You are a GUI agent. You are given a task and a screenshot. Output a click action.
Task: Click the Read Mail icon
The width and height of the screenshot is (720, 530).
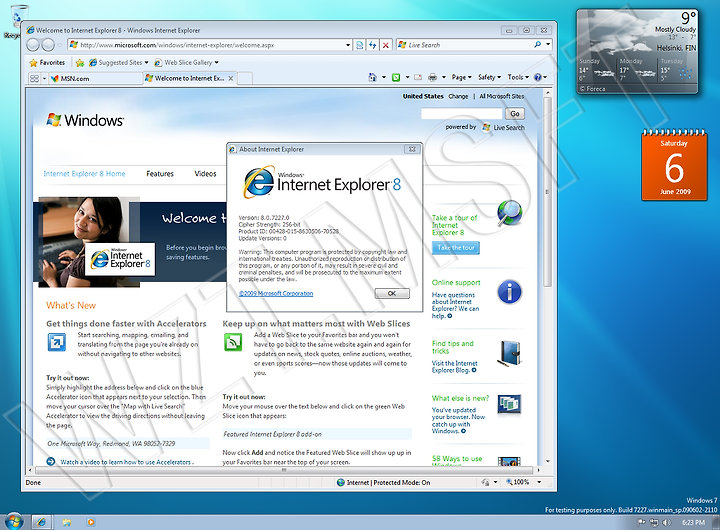[418, 77]
